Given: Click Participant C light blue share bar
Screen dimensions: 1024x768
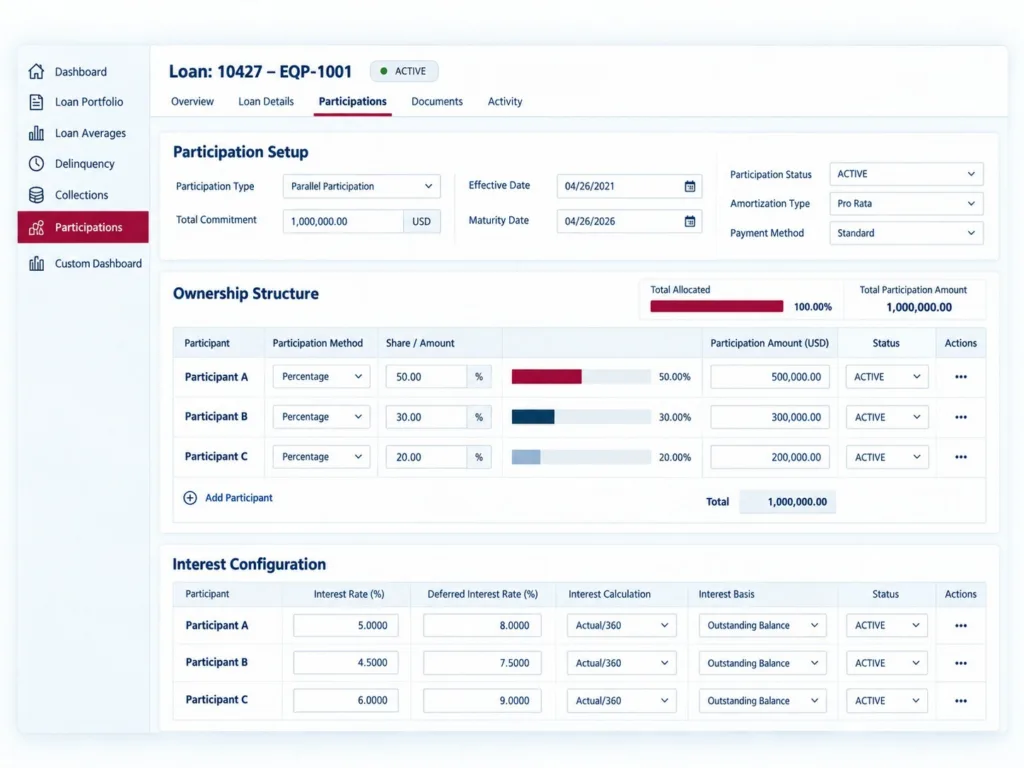Looking at the screenshot, I should [x=526, y=457].
